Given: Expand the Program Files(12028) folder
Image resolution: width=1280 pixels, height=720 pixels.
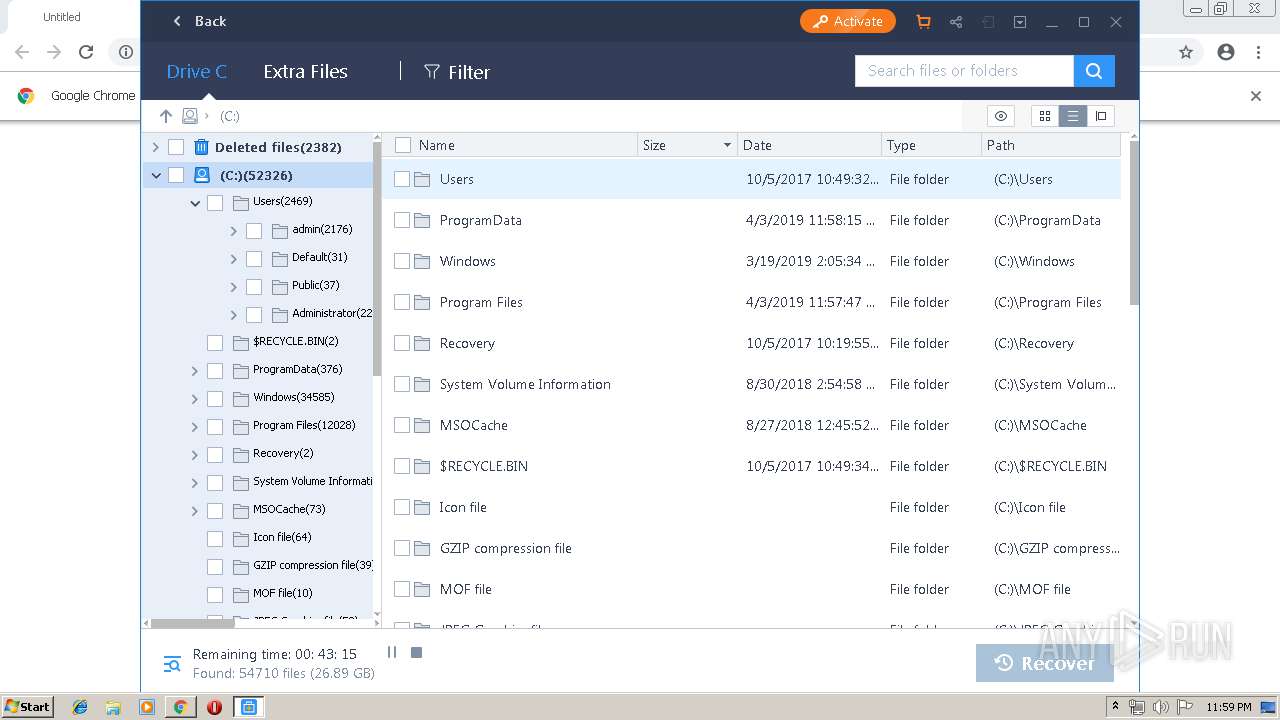Looking at the screenshot, I should coord(195,427).
